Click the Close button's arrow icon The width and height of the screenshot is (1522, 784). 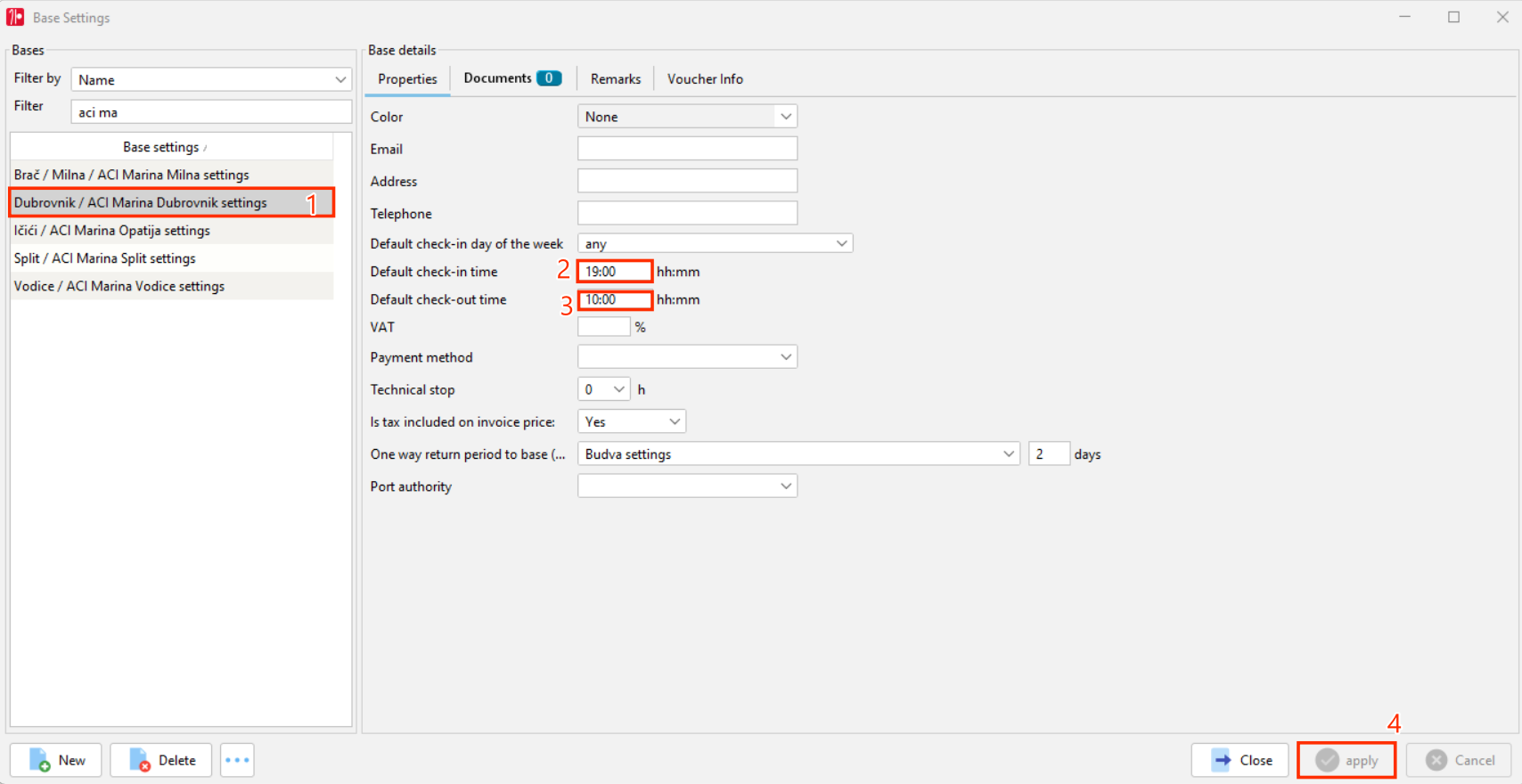1222,760
